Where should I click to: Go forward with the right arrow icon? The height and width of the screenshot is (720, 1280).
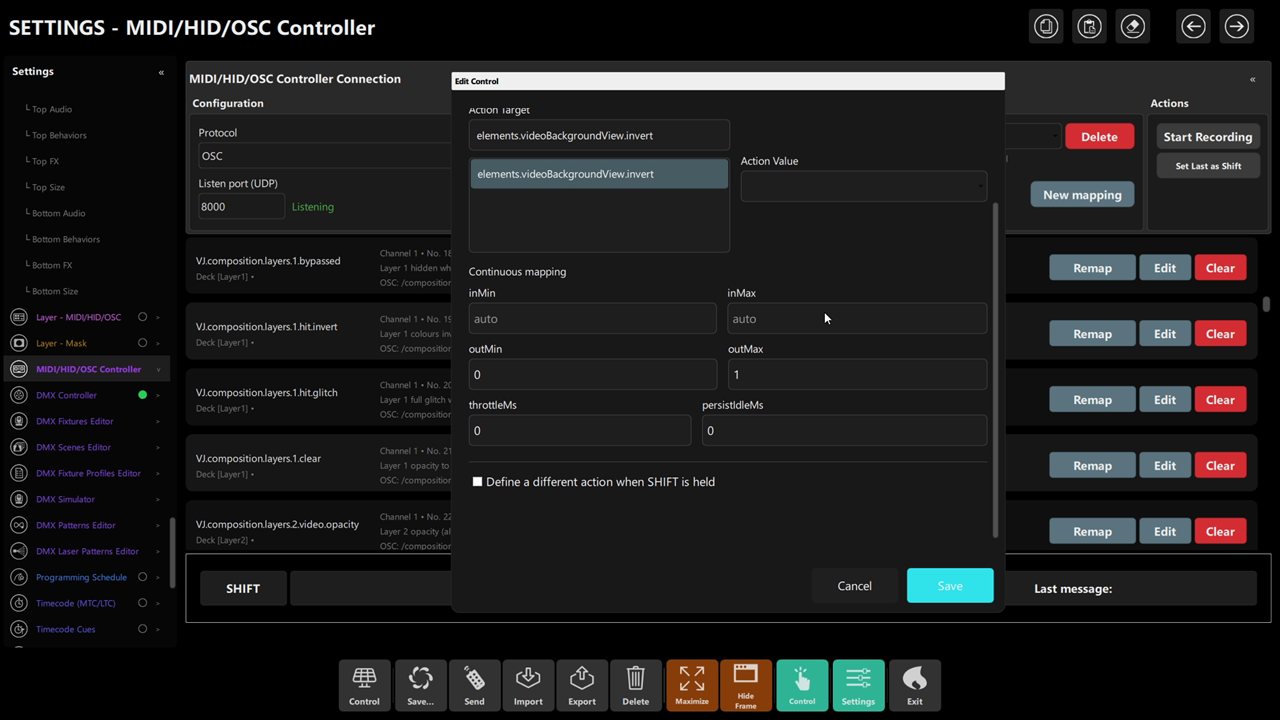pyautogui.click(x=1236, y=27)
